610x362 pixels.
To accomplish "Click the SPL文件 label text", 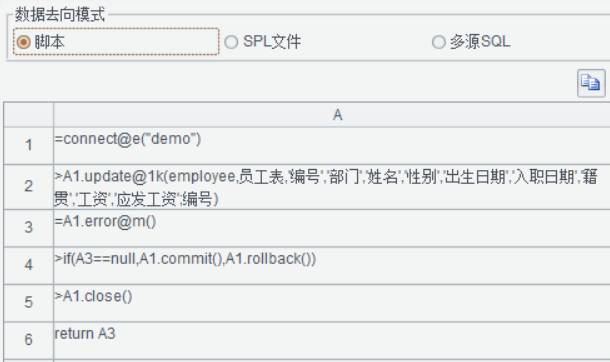I will [272, 42].
